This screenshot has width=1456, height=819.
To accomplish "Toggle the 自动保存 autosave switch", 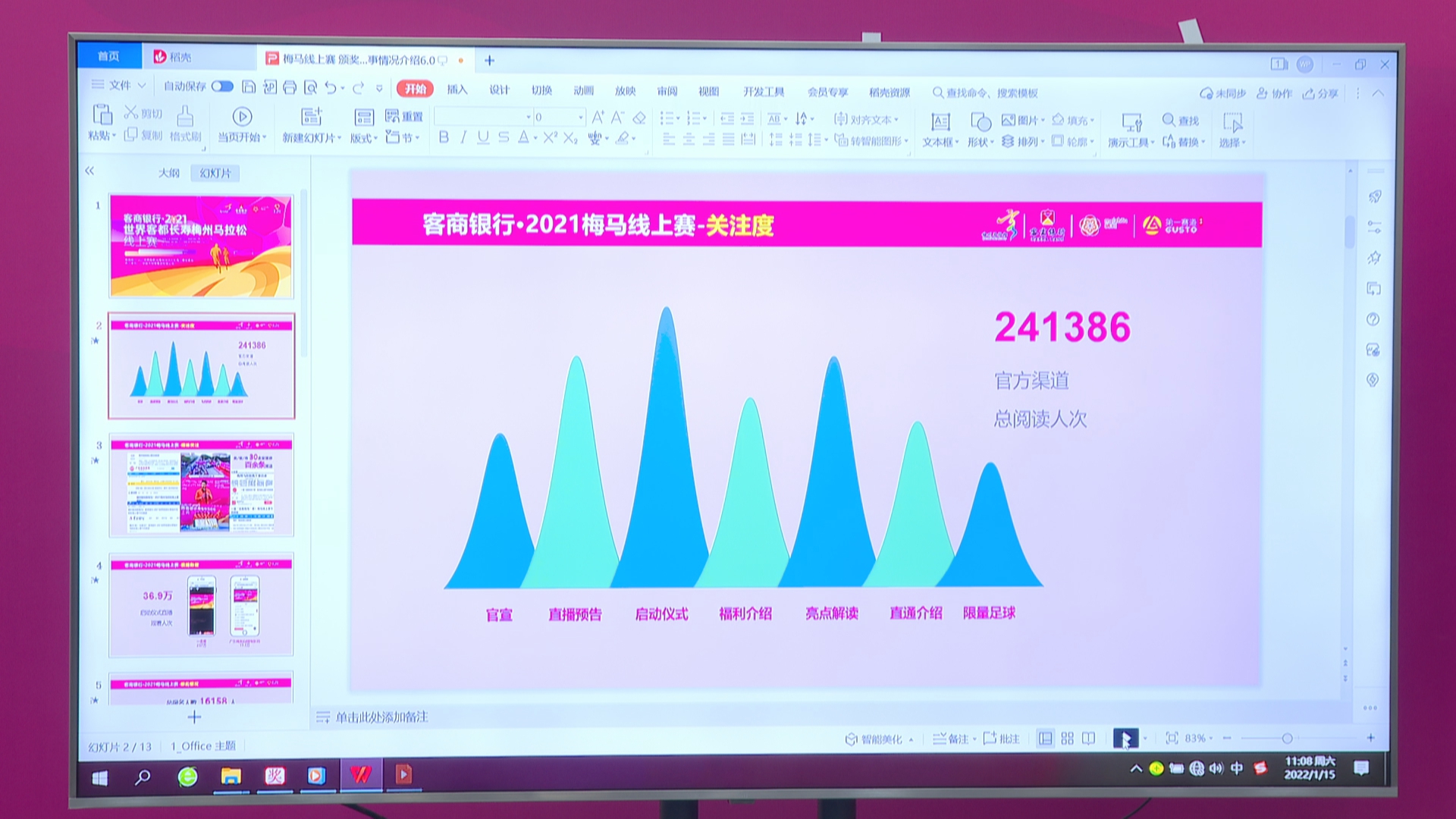I will tap(222, 86).
